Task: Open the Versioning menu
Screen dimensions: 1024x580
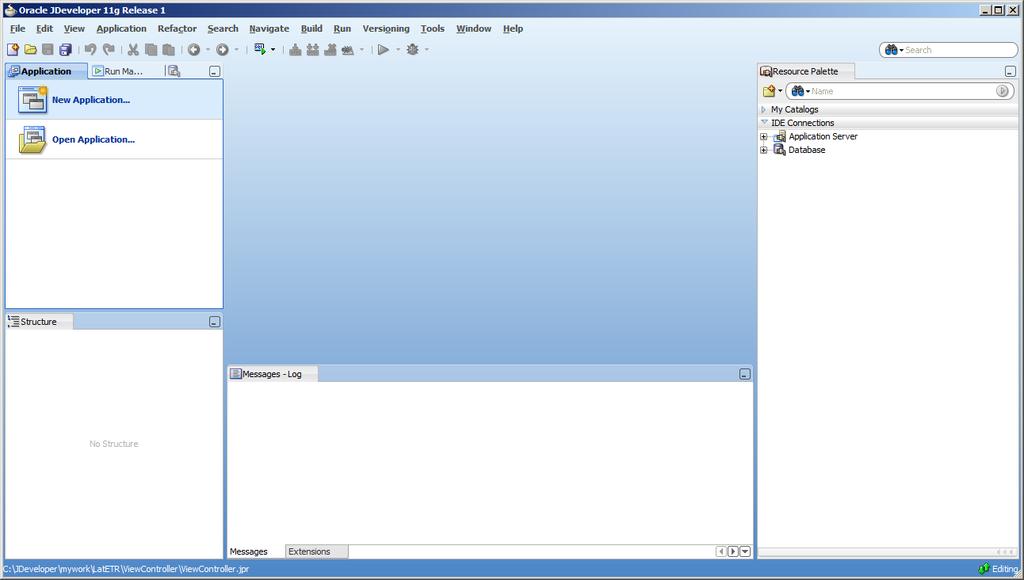Action: click(386, 29)
